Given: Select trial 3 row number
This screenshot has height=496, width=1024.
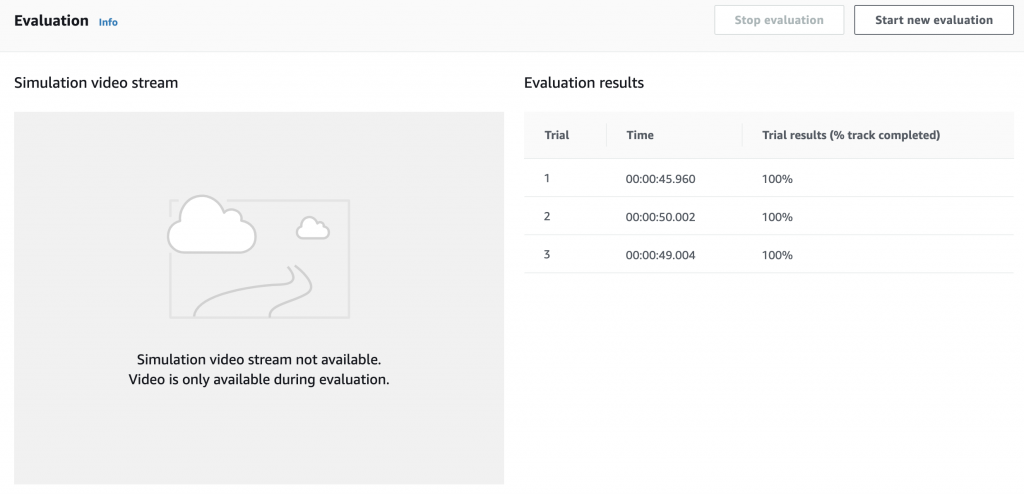Looking at the screenshot, I should click(x=547, y=254).
